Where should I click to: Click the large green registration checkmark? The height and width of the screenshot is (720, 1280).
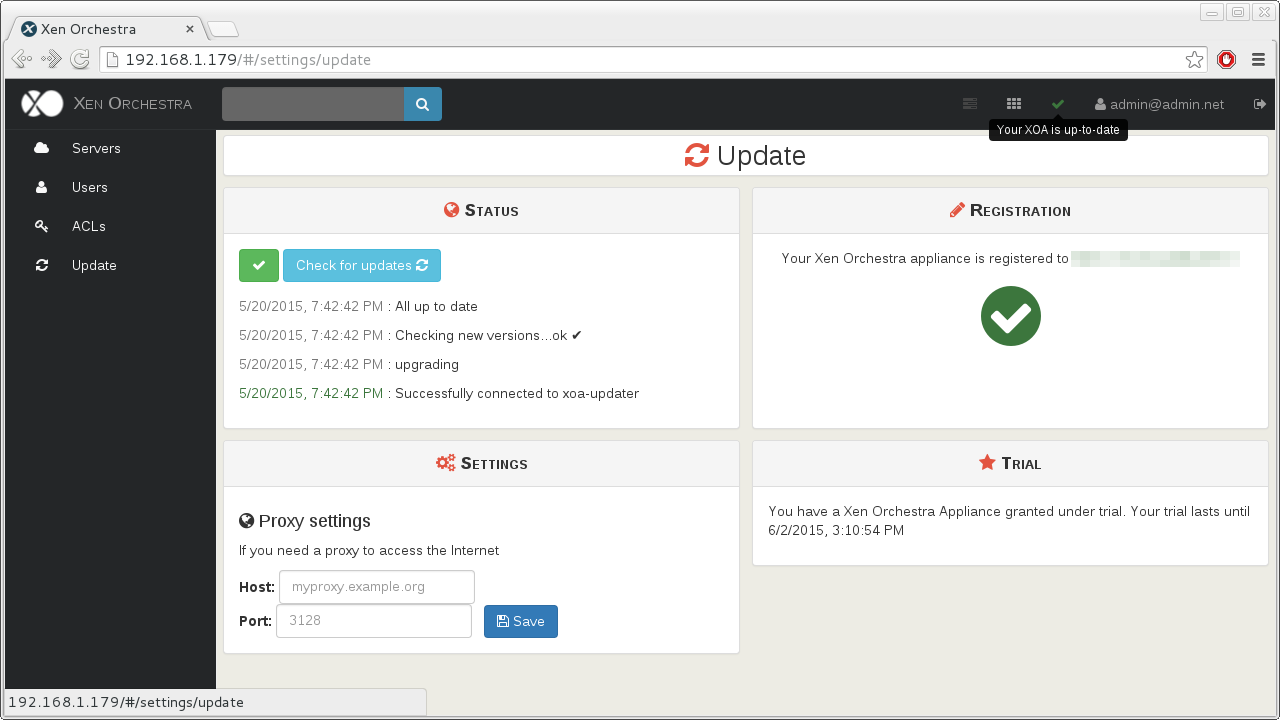1011,316
